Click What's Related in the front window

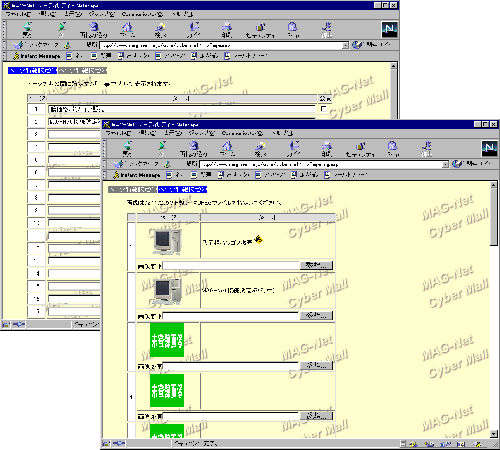471,164
